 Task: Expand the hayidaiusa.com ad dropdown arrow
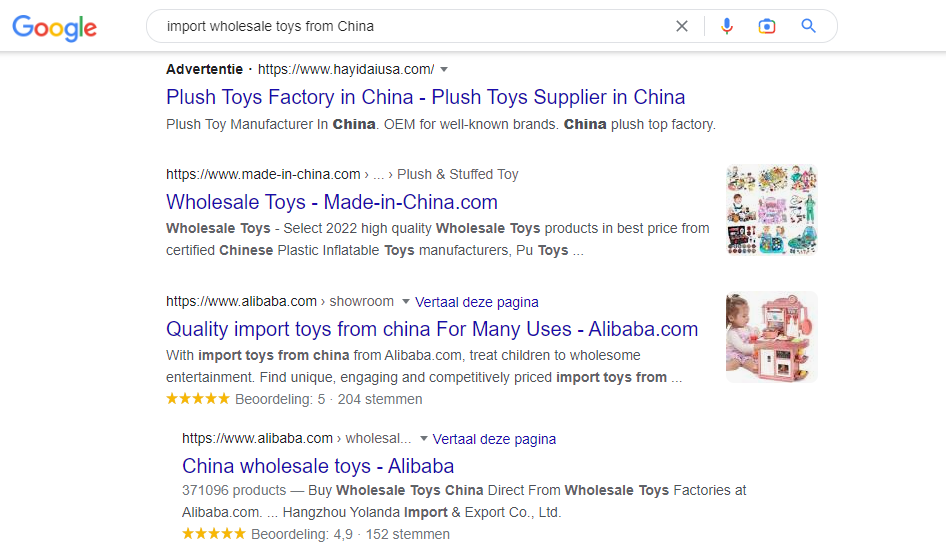[444, 69]
